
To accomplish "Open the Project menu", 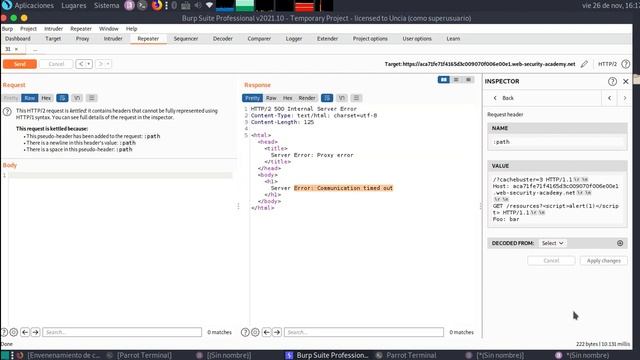I will 28,29.
